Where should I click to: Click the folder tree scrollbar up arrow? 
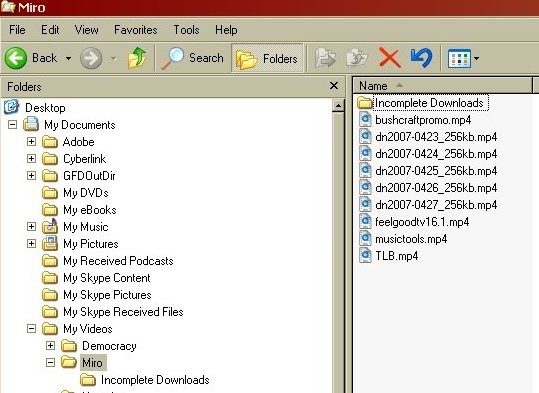pyautogui.click(x=338, y=106)
